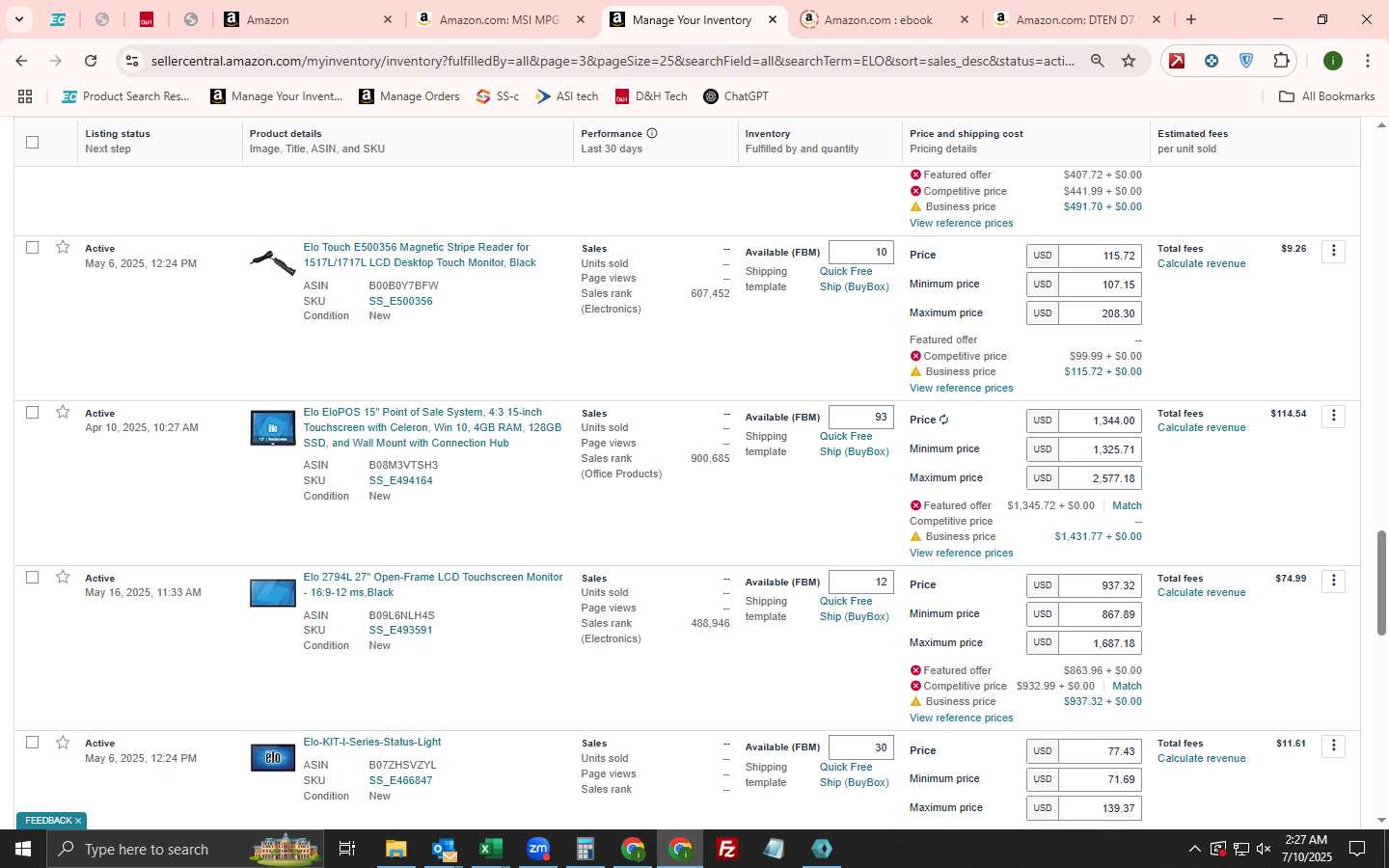
Task: Edit the Elo-KIT-I-Series maximum price field
Action: [1100, 808]
